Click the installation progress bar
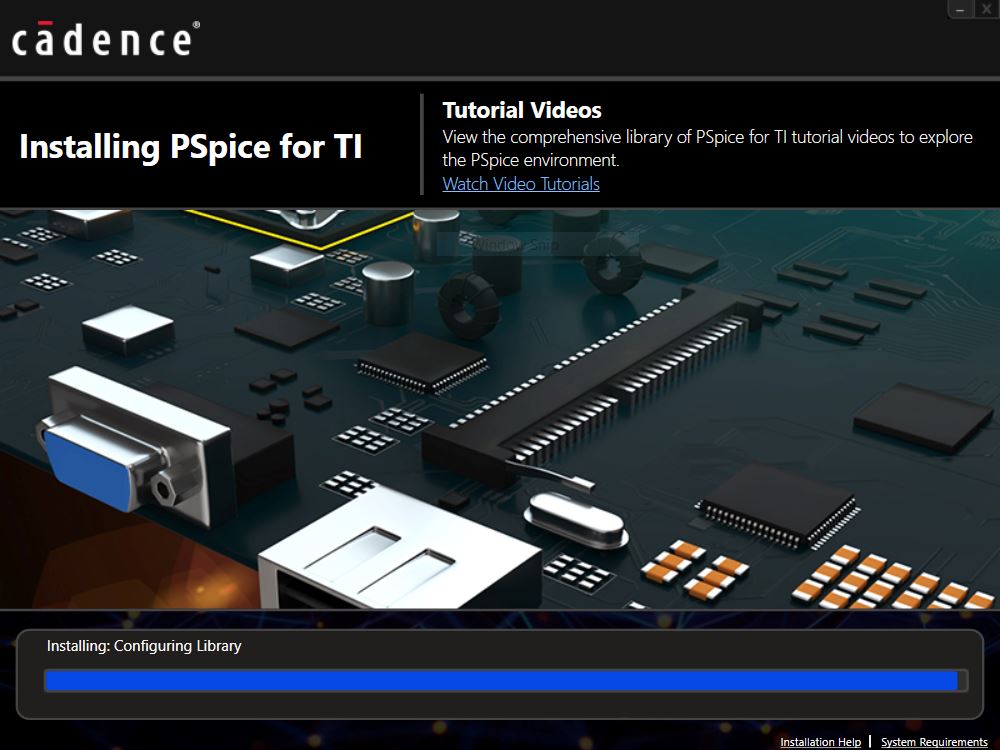1000x750 pixels. (x=506, y=680)
